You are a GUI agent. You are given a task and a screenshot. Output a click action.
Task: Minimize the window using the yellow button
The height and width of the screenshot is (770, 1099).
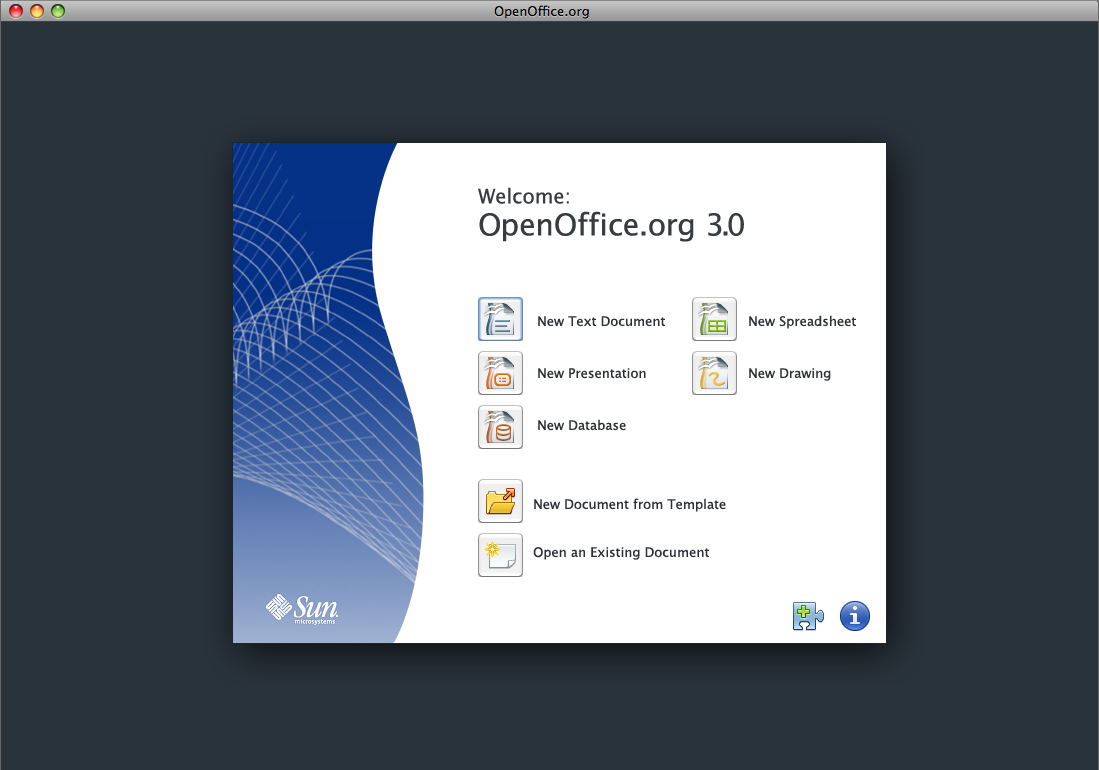click(37, 11)
